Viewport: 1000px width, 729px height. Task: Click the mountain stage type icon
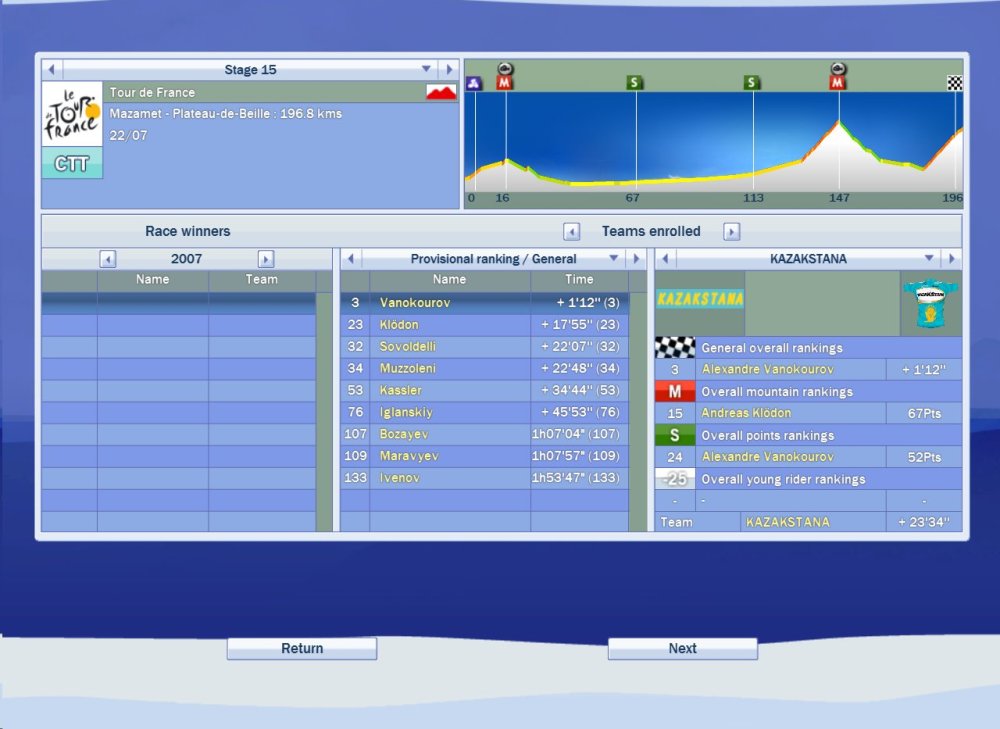(x=441, y=92)
